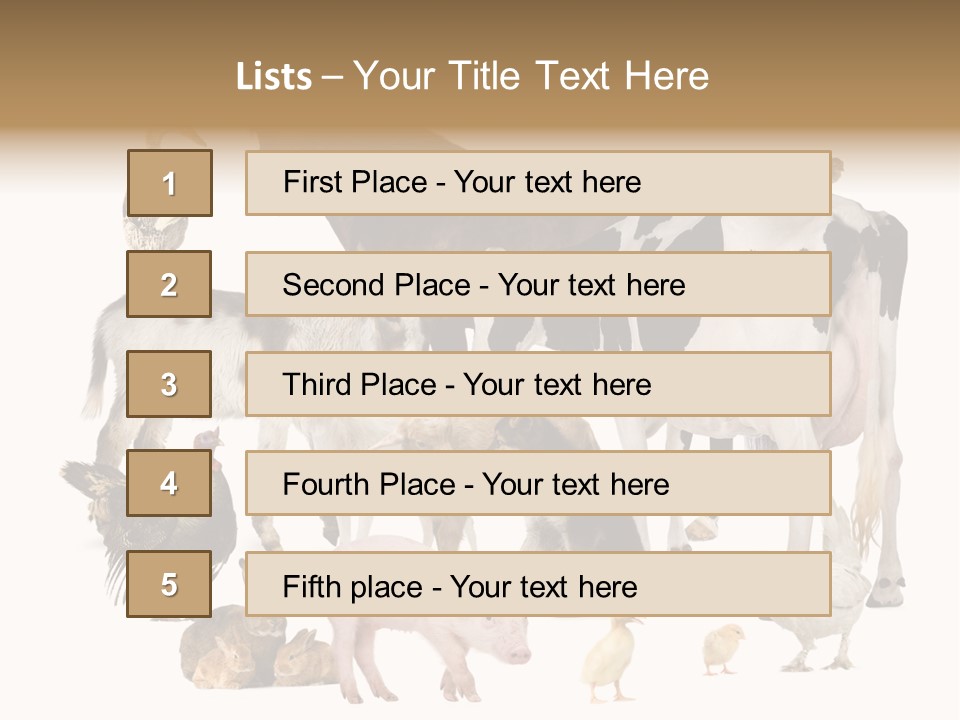Click the Third Place text box
This screenshot has height=720, width=960.
tap(538, 384)
